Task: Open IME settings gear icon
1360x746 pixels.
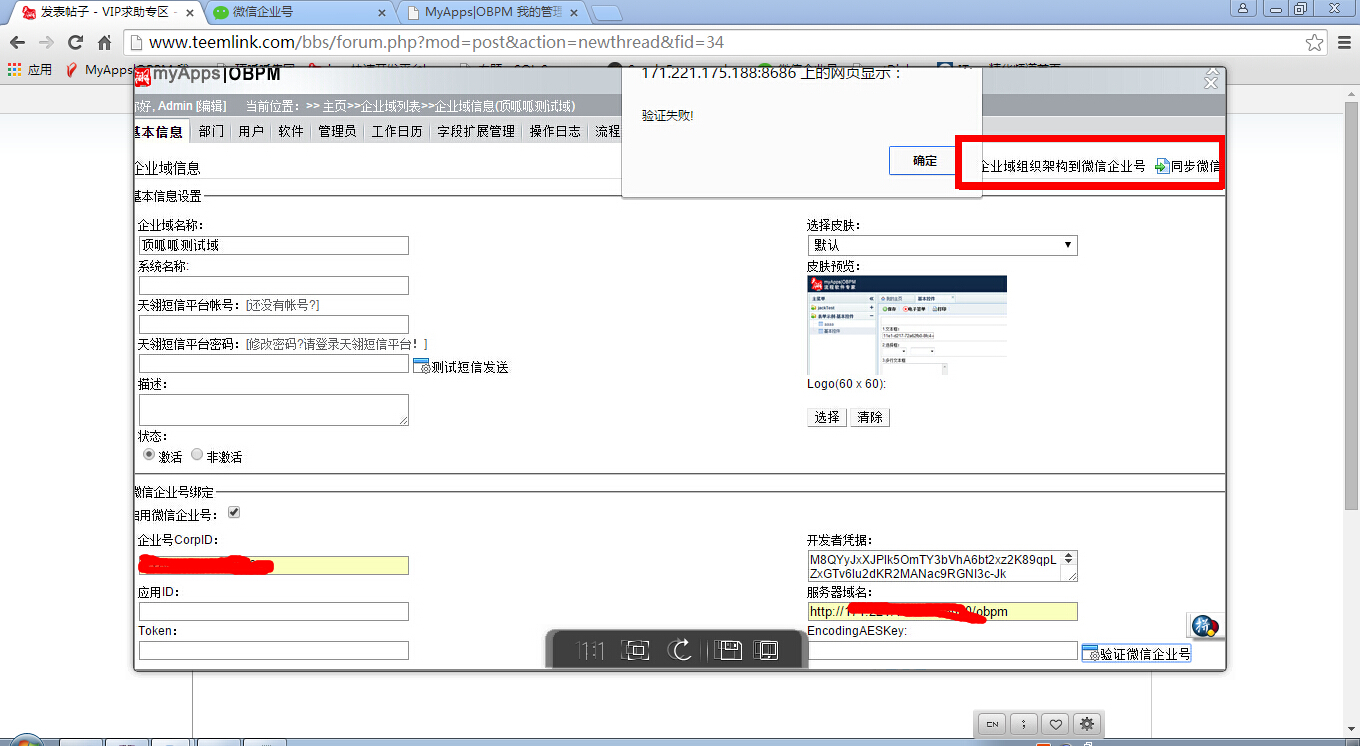Action: pyautogui.click(x=1087, y=723)
